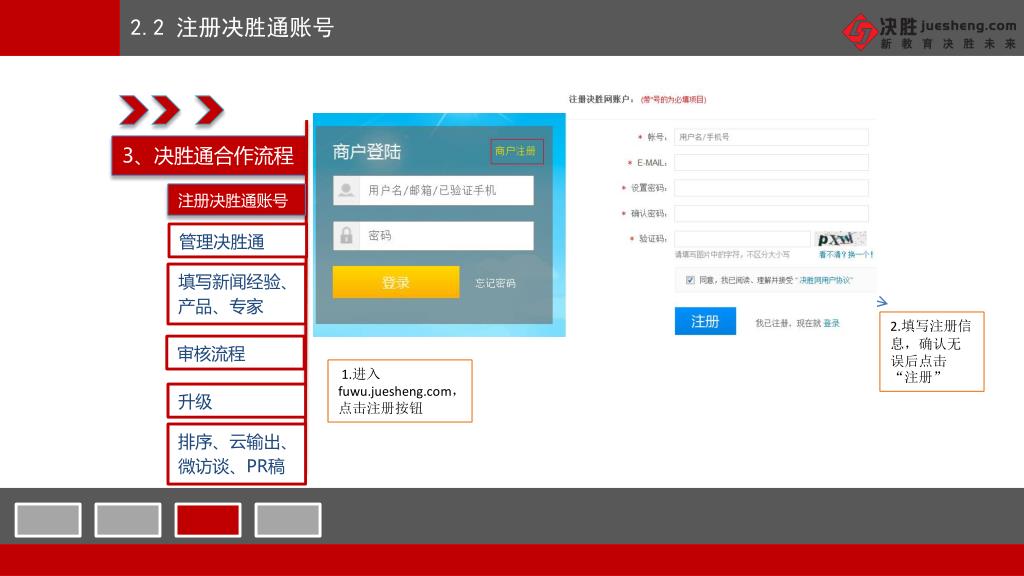This screenshot has height=576, width=1024.
Task: Select the 管理决胜通 menu item
Action: 236,241
